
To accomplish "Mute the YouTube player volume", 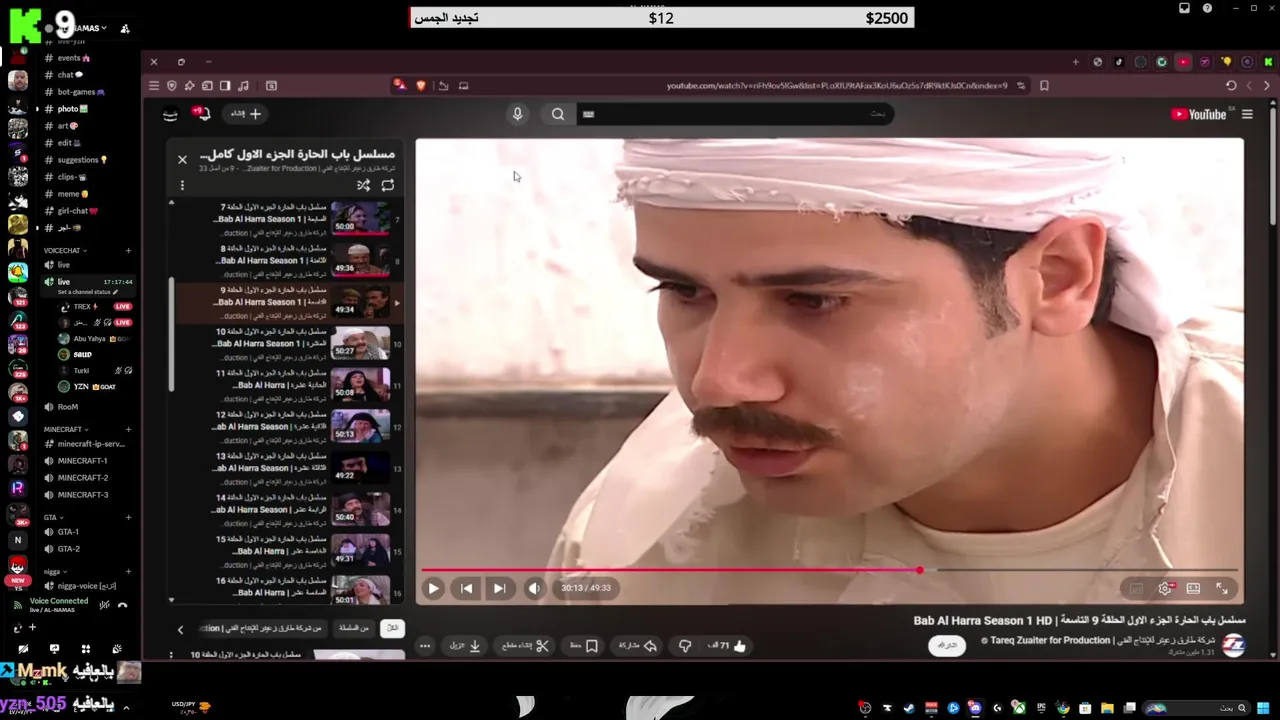I will pos(534,588).
